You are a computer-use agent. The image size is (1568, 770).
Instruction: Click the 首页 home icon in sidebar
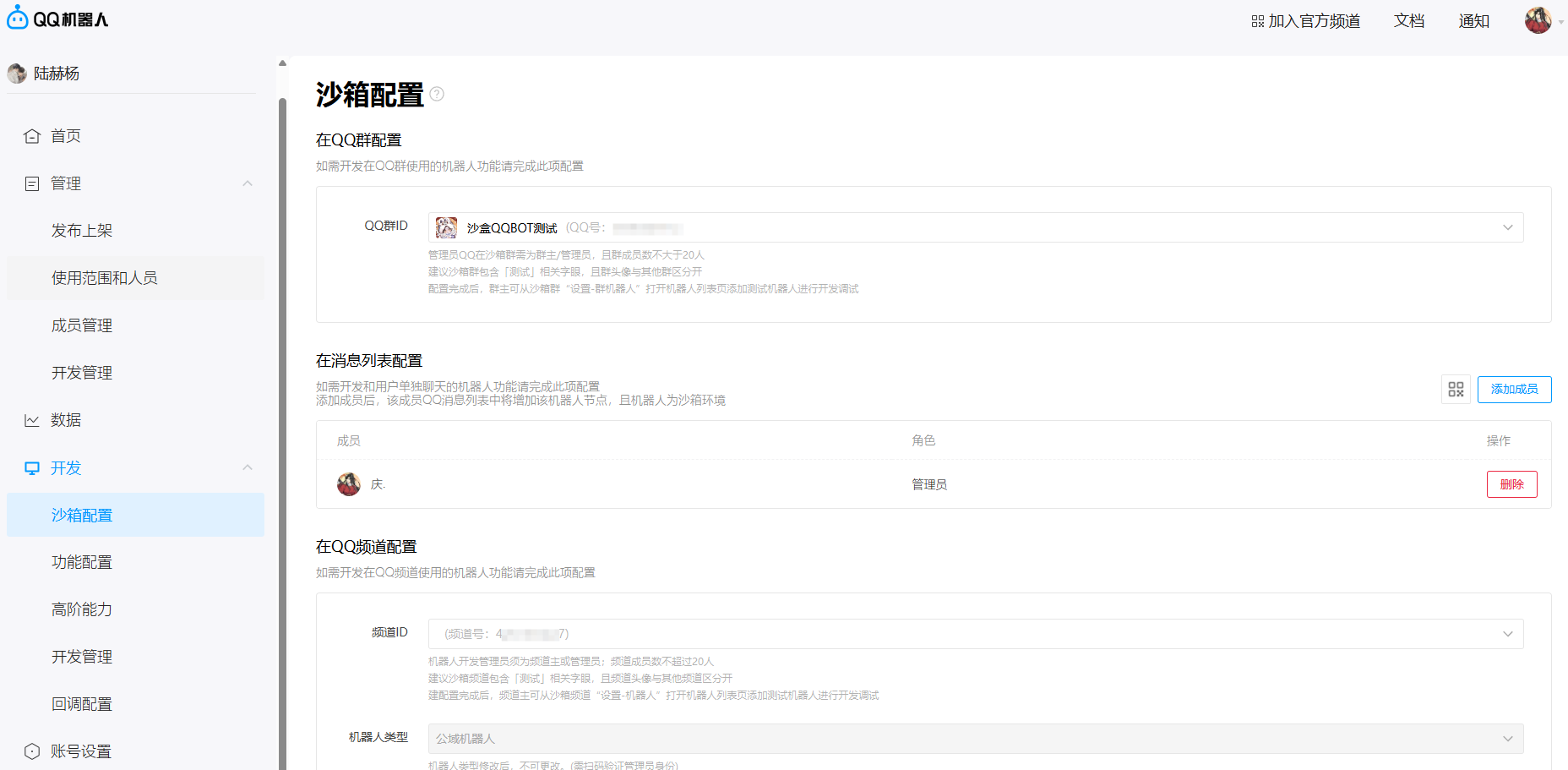pos(32,136)
